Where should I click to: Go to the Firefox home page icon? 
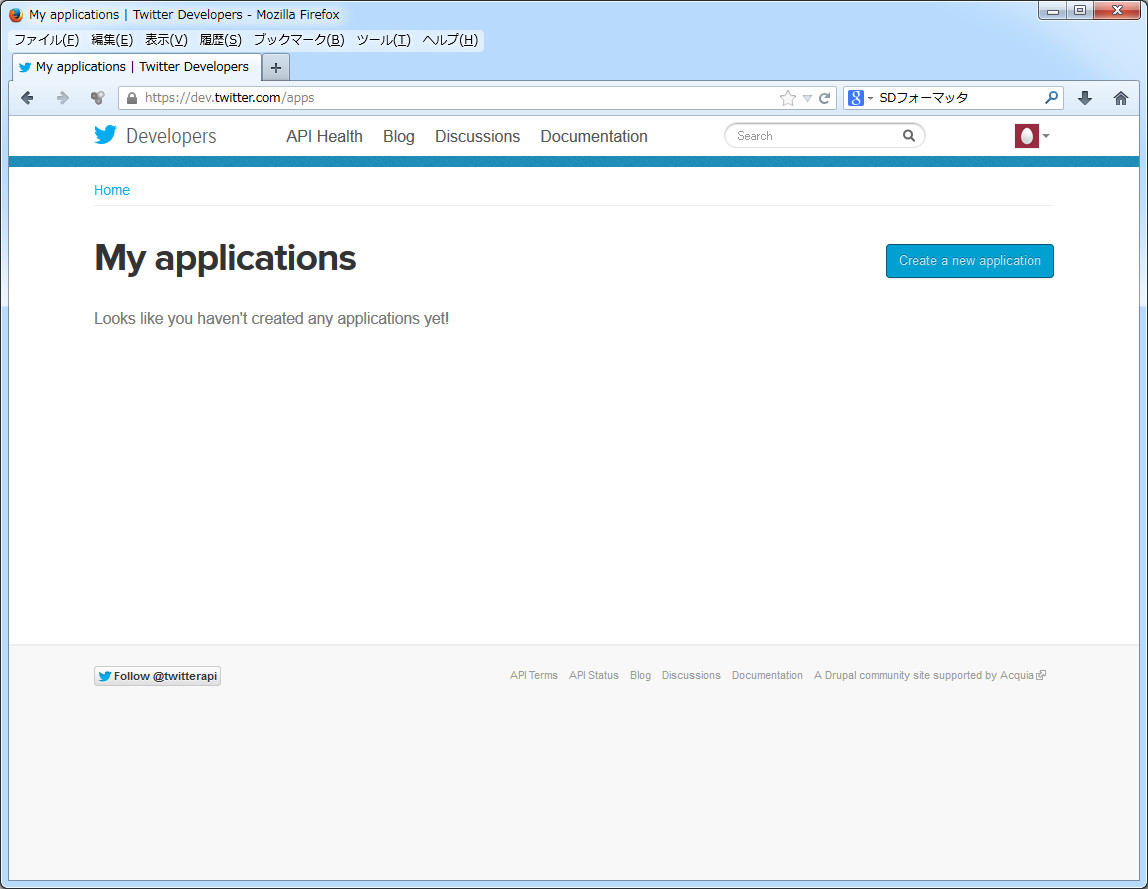1121,98
